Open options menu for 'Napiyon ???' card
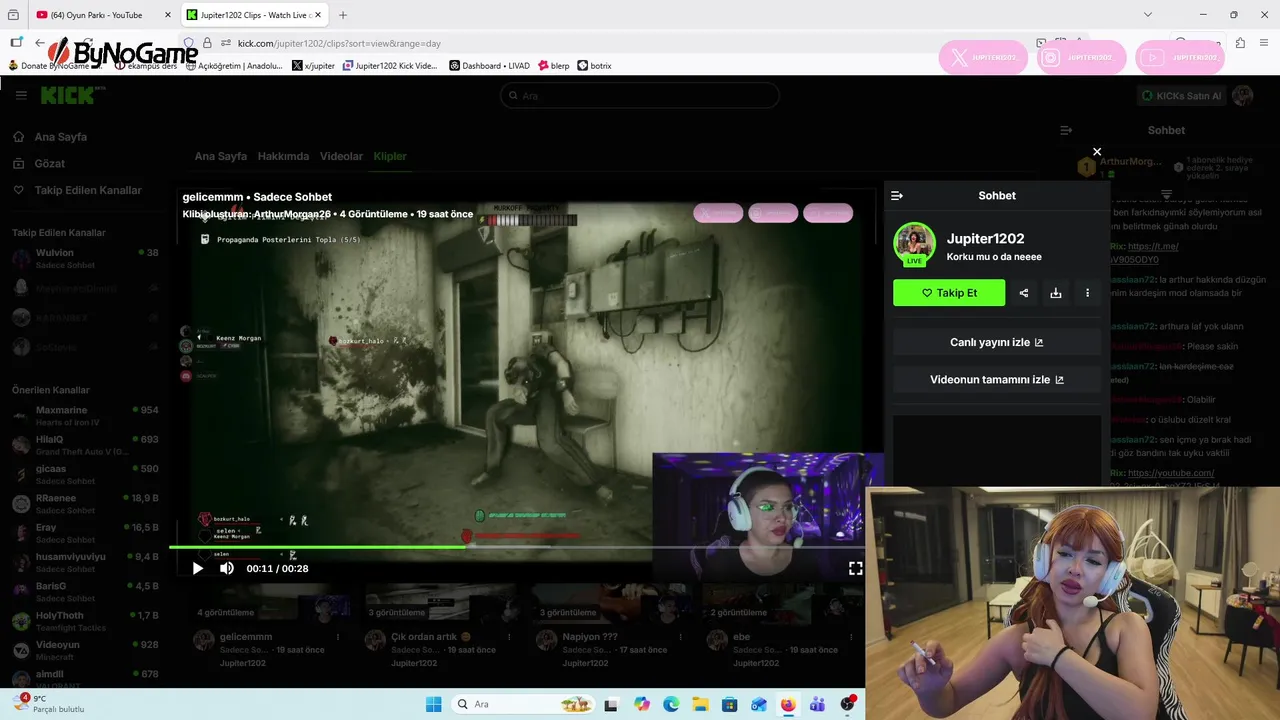This screenshot has height=720, width=1280. (x=680, y=637)
